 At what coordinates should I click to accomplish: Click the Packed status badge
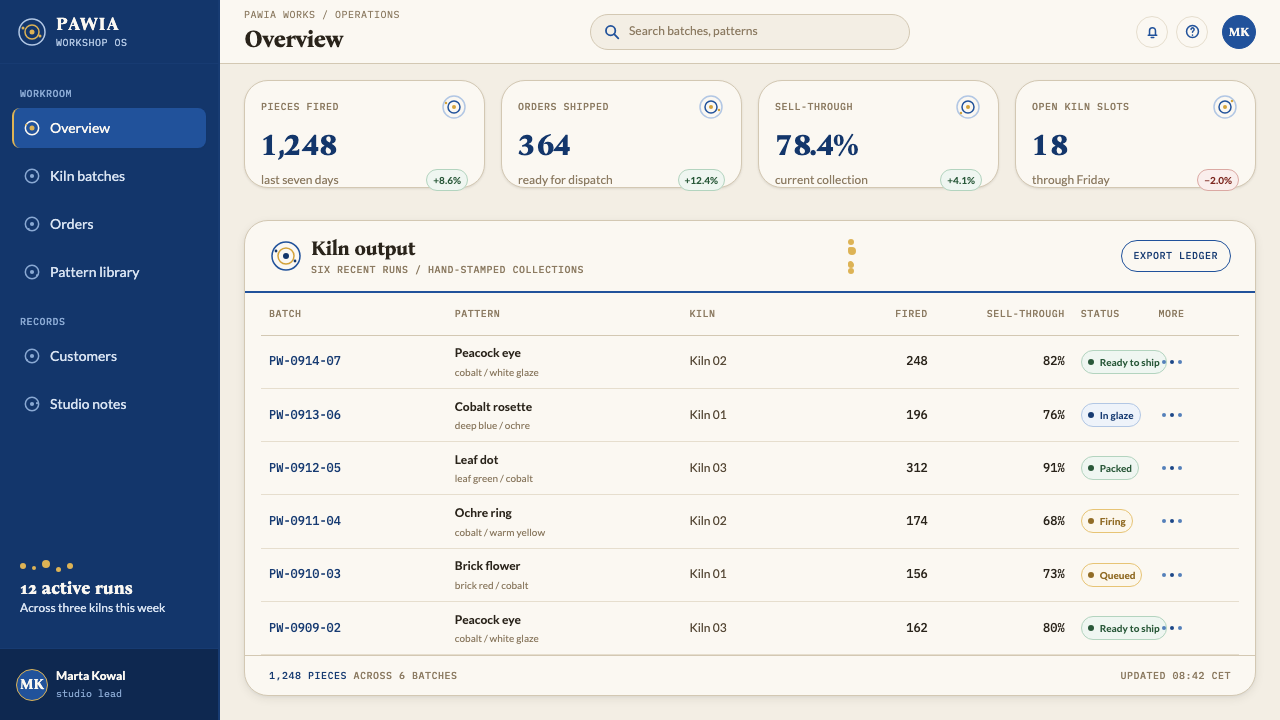pyautogui.click(x=1110, y=468)
